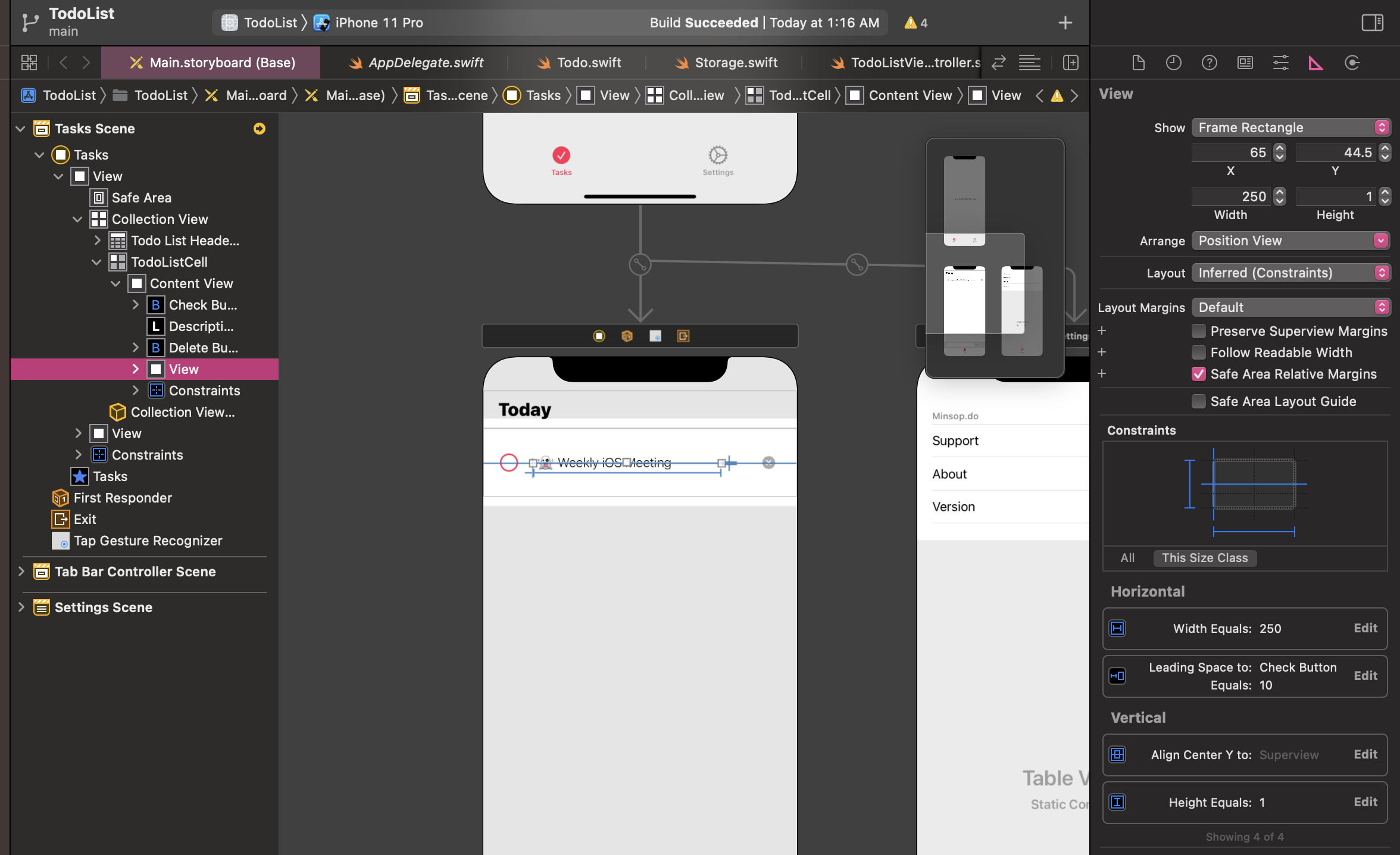Check Follow Readable Width

(1199, 352)
